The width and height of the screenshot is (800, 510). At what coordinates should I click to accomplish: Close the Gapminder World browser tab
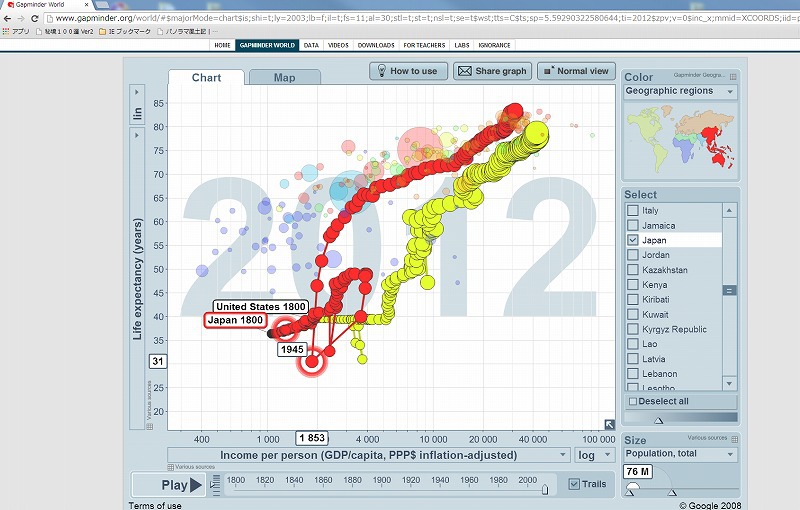pyautogui.click(x=86, y=5)
